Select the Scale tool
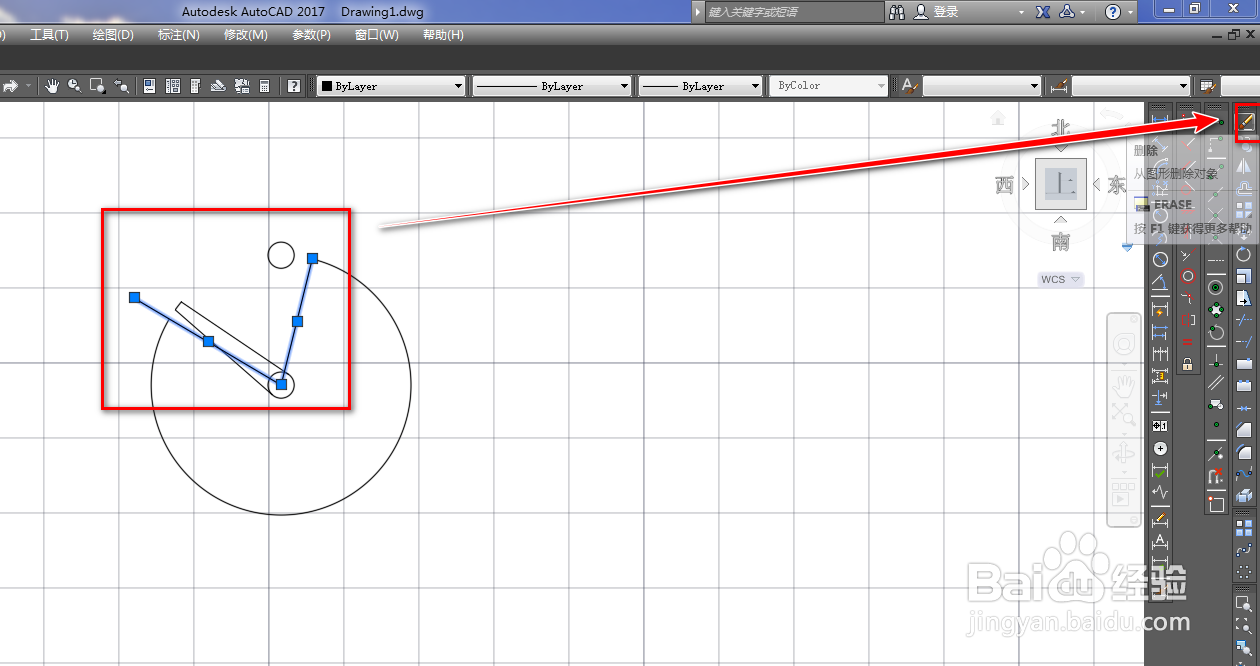This screenshot has height=666, width=1260. click(x=1244, y=276)
